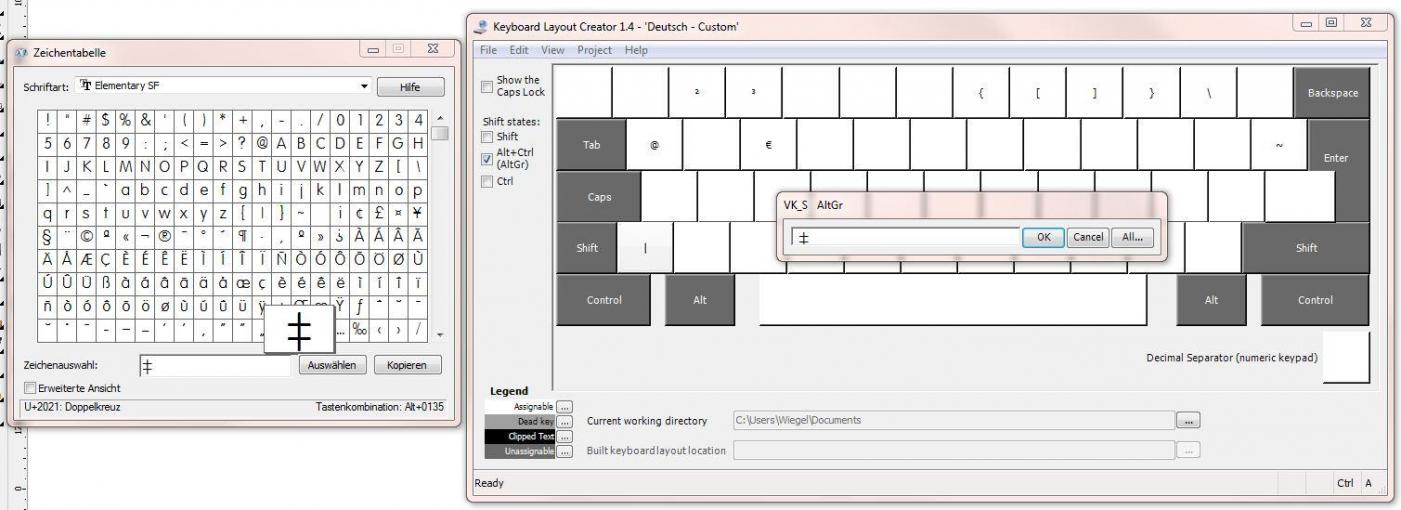Click the key showing [ on the keyboard layout
The height and width of the screenshot is (510, 1401).
[1037, 92]
